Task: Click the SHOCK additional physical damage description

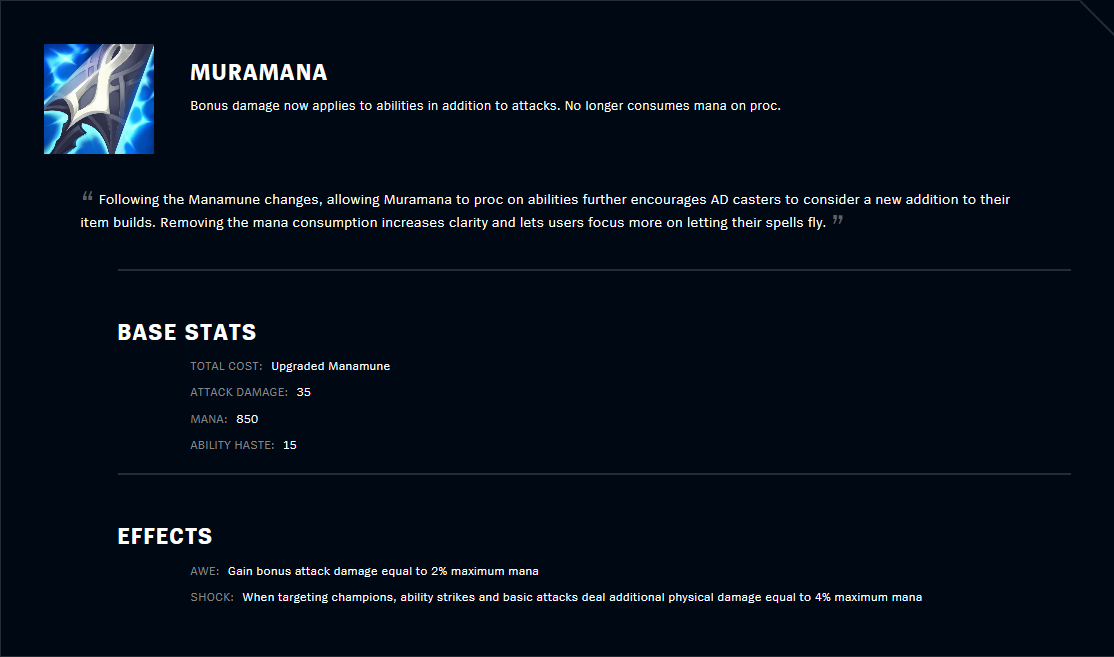Action: pyautogui.click(x=582, y=597)
